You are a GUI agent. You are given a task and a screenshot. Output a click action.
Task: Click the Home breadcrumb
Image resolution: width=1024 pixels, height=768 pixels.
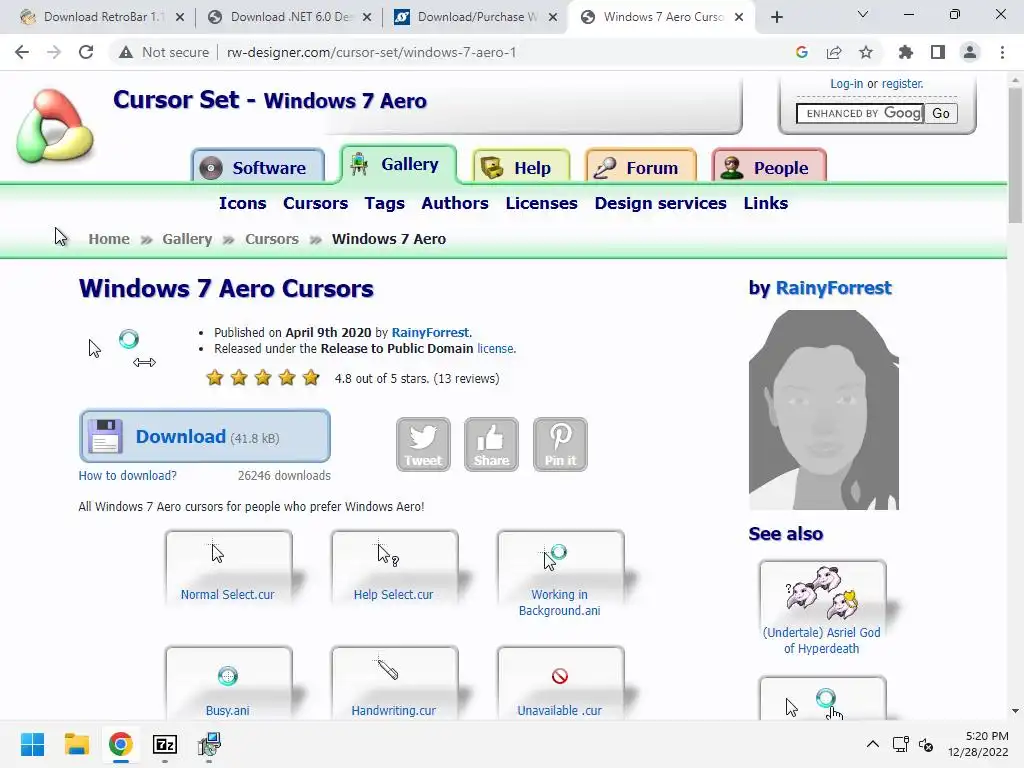pyautogui.click(x=109, y=239)
